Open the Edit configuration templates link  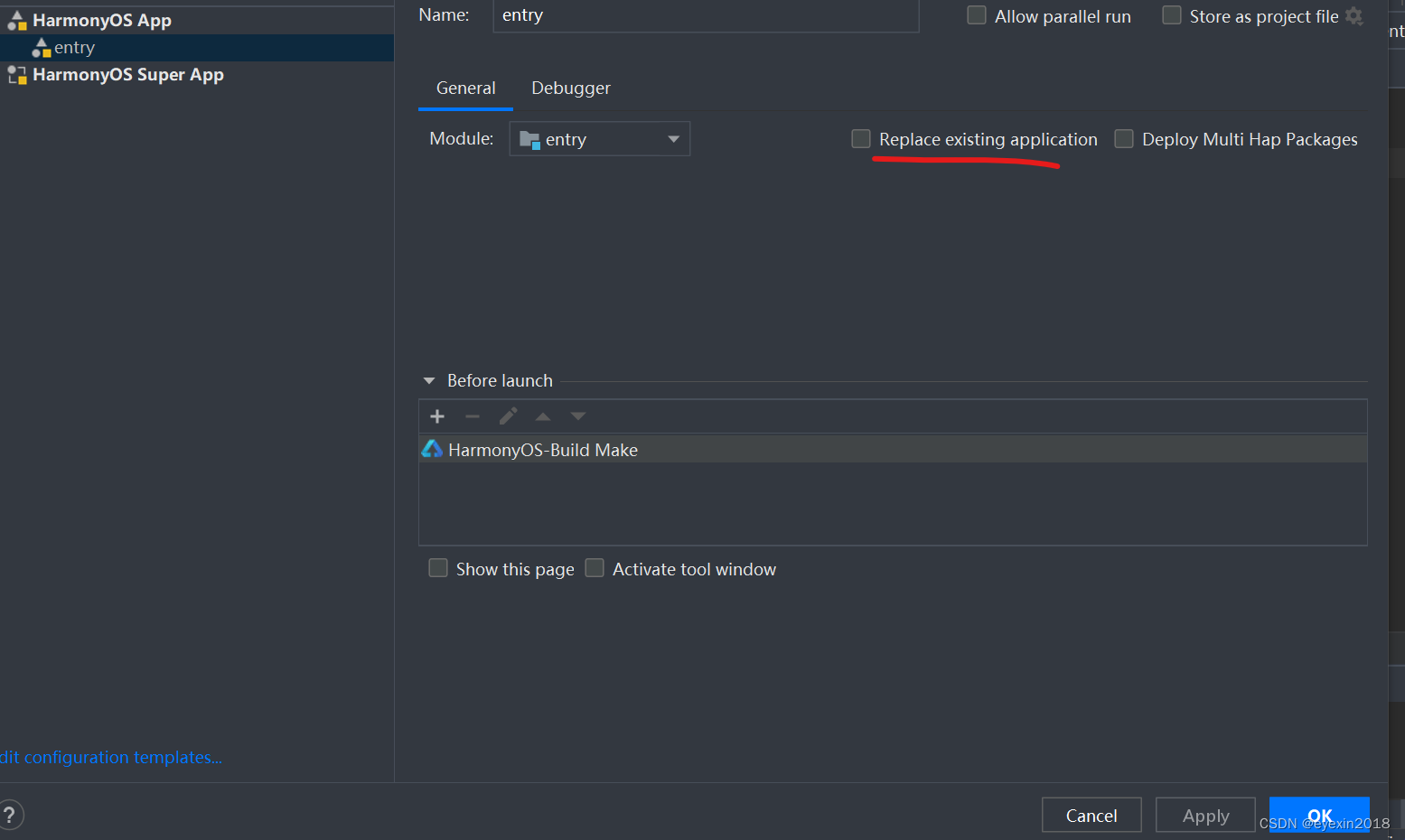111,758
